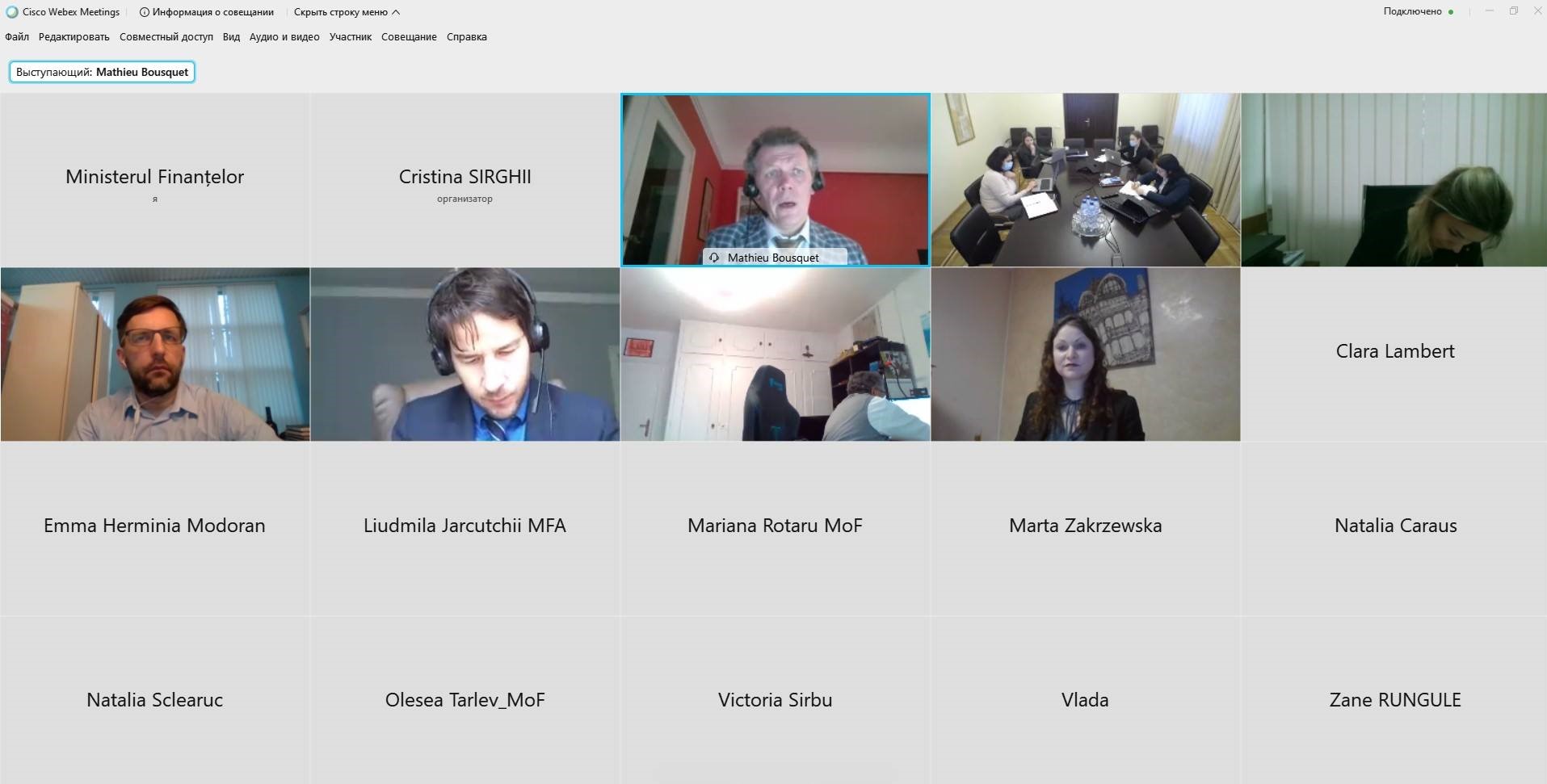Click the headset icon beside Mathieu Bousquet's name
1547x784 pixels.
tap(714, 258)
